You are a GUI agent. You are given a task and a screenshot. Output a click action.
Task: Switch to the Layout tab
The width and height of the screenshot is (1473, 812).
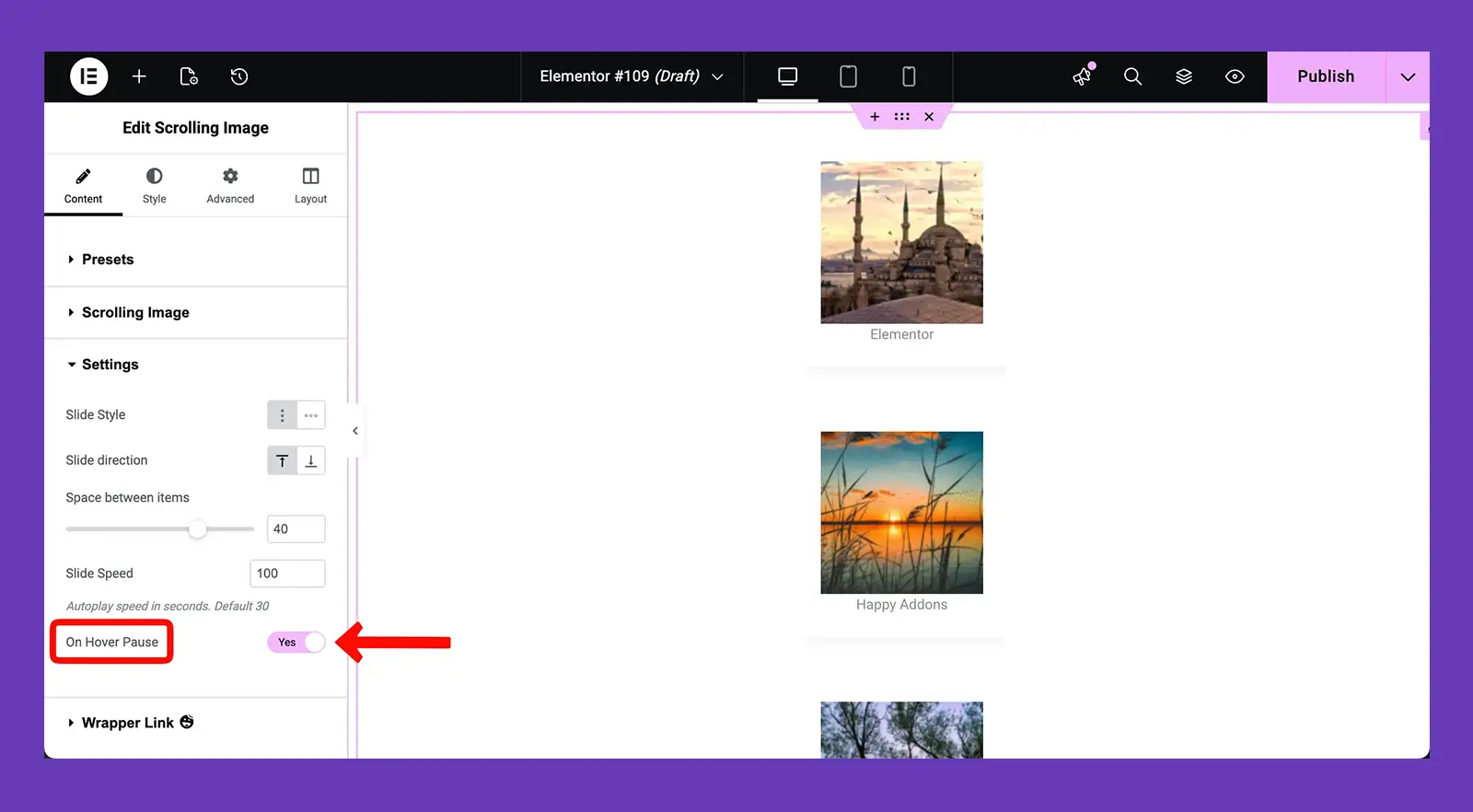(x=310, y=186)
